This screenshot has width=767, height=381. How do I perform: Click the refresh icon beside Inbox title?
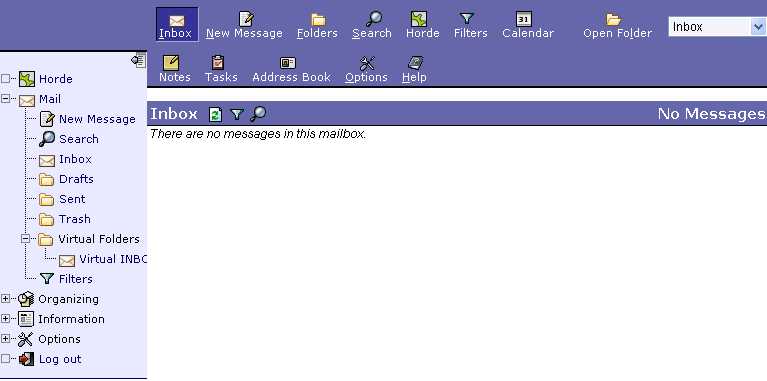point(215,114)
